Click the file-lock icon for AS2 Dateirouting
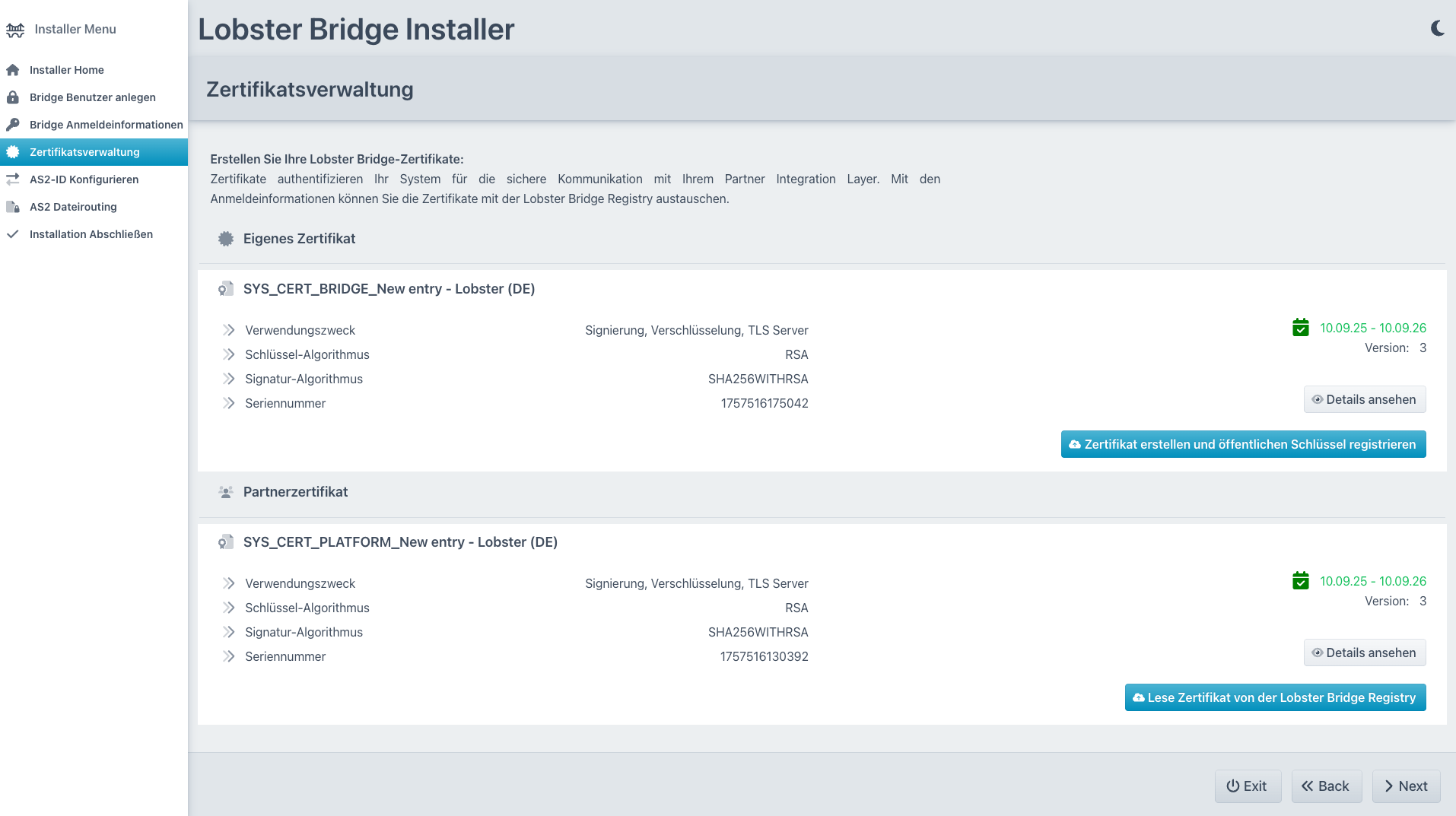 tap(13, 207)
